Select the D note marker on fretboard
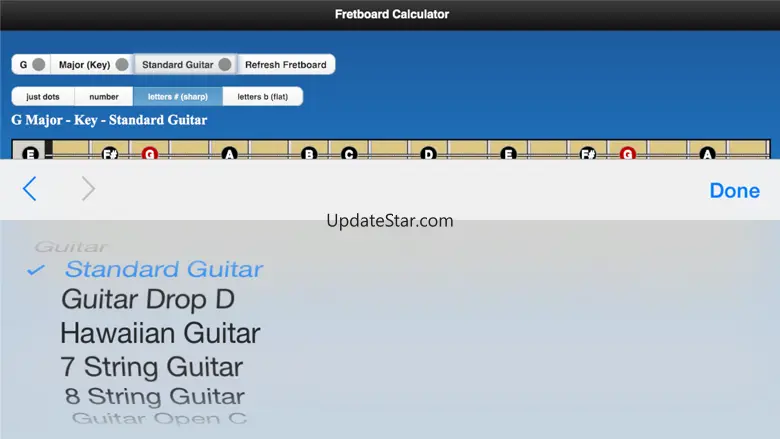The height and width of the screenshot is (439, 780). 428,153
